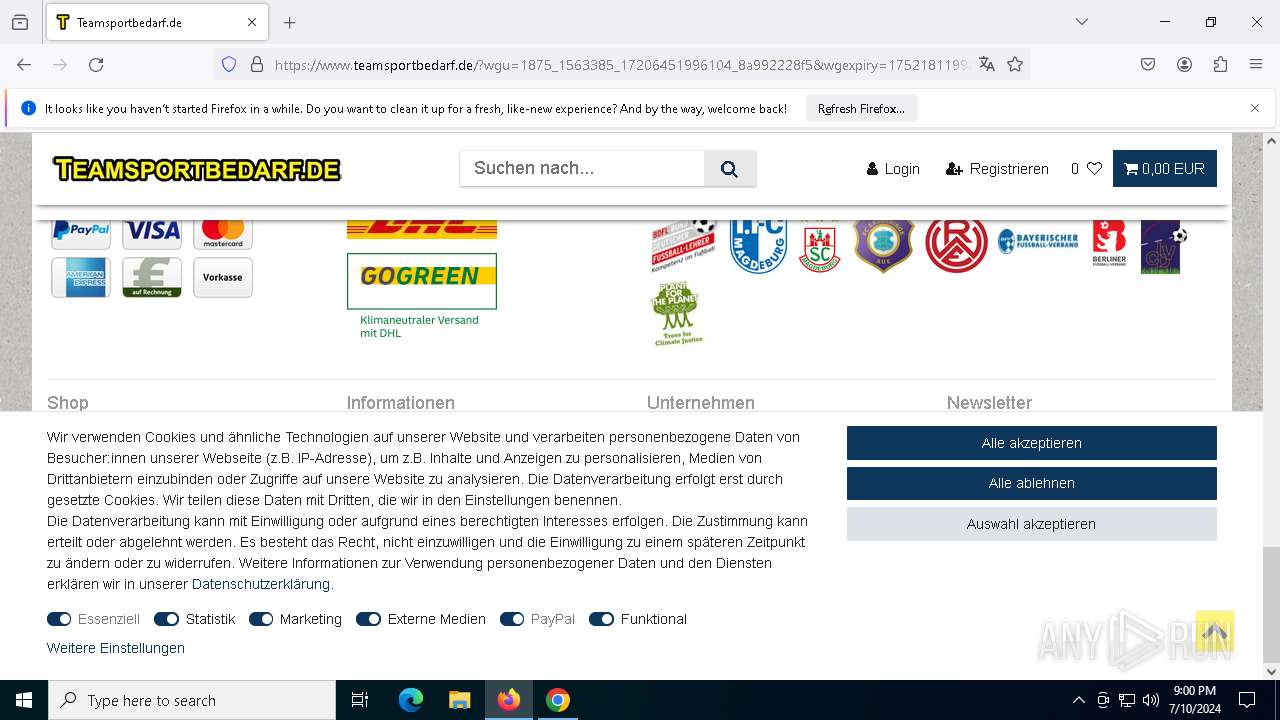Click the VISA payment icon
1280x720 pixels.
click(152, 232)
